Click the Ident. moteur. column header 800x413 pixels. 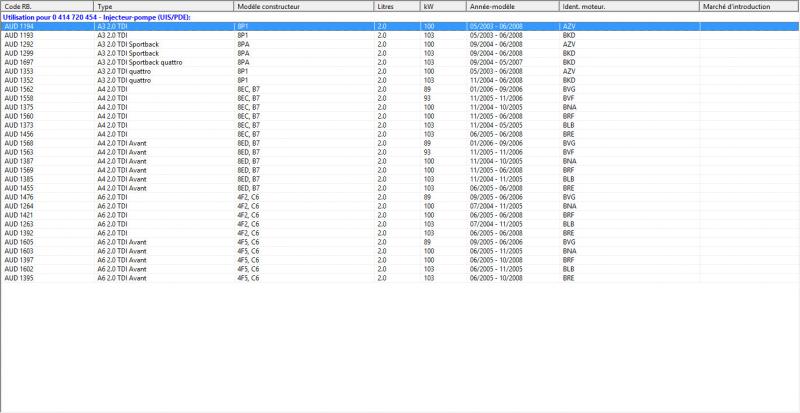[x=630, y=7]
